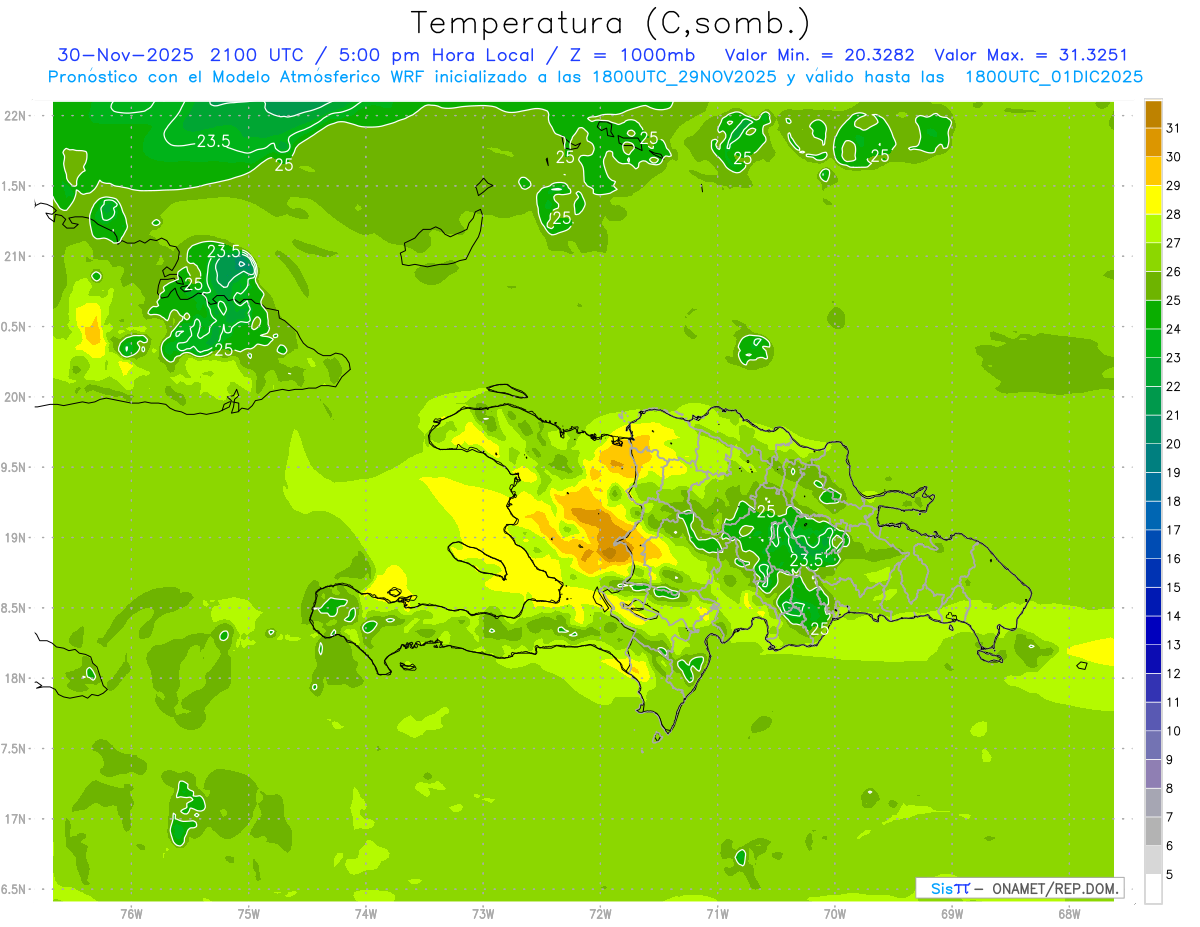This screenshot has width=1200, height=927.
Task: Select the date text '30-Nov-2025'
Action: (126, 54)
